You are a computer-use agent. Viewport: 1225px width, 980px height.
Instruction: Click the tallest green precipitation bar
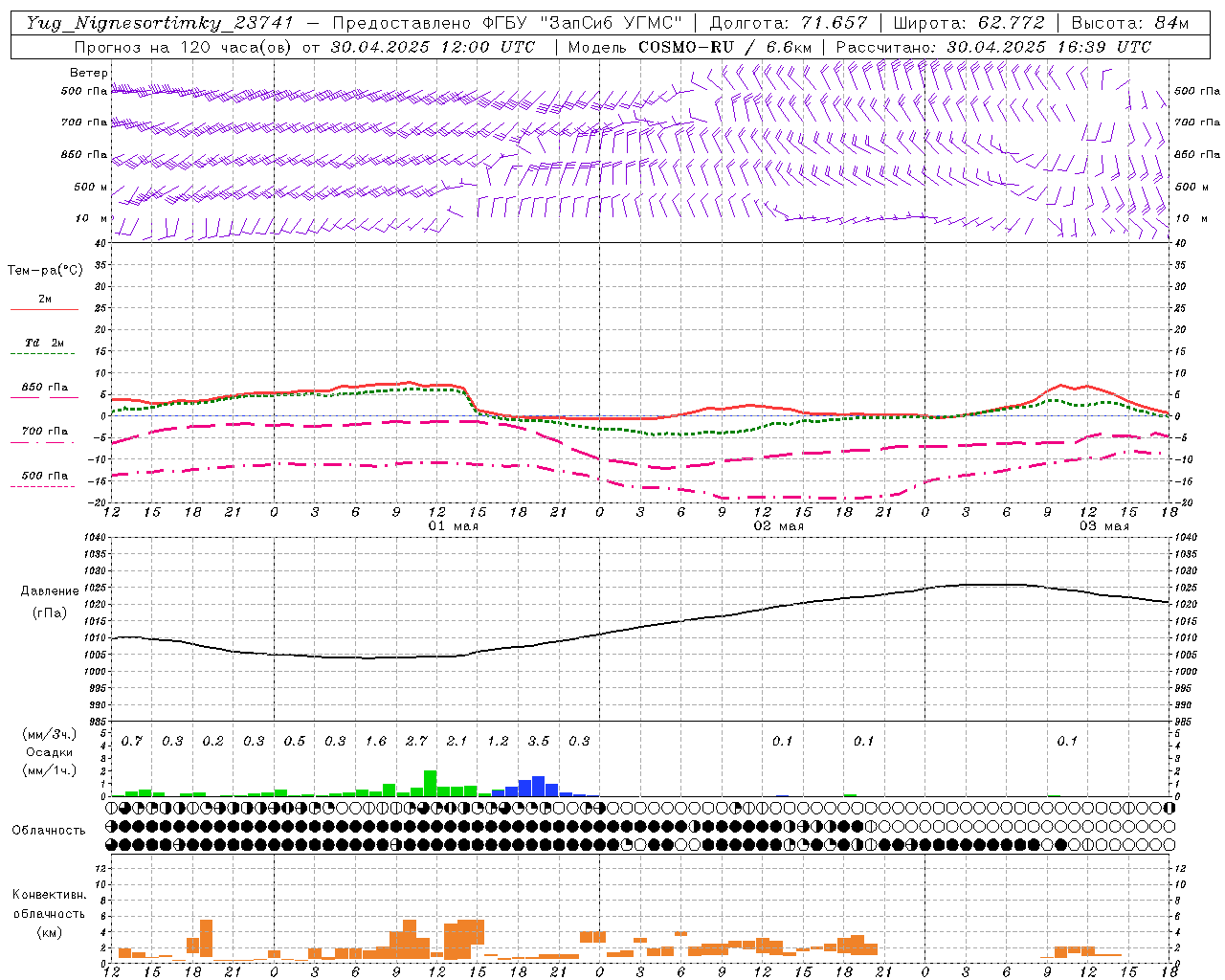(431, 784)
